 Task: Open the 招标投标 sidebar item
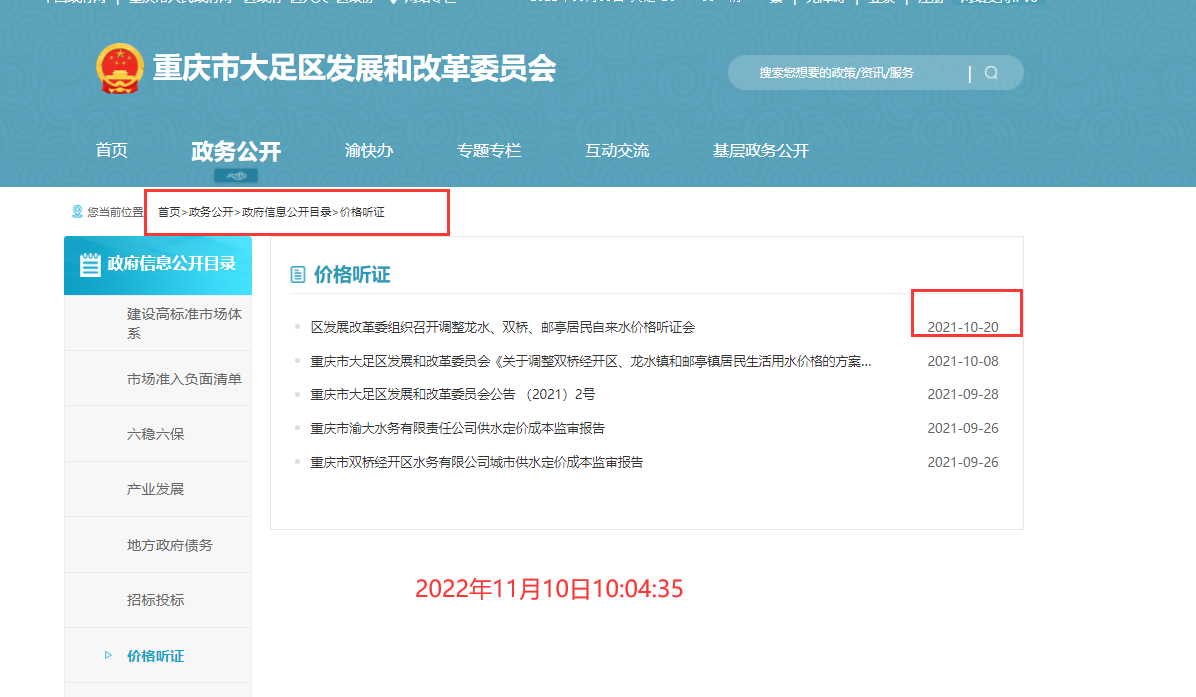pos(158,600)
